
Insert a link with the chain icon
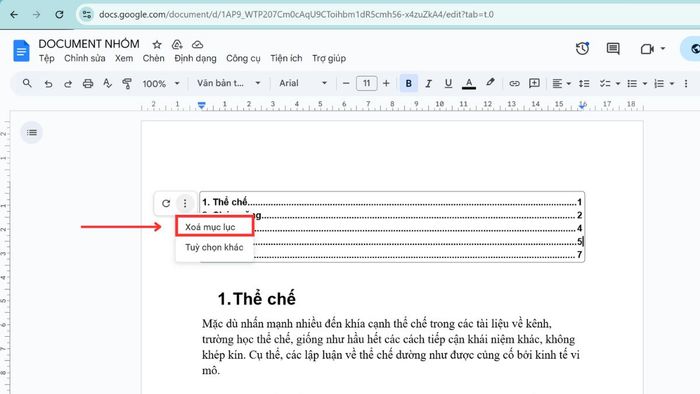coord(514,83)
